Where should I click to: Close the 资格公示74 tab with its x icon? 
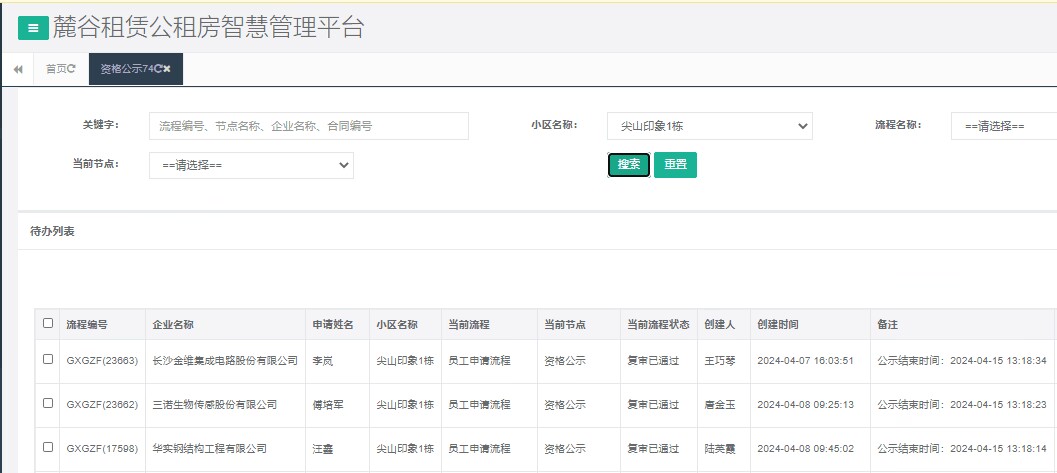coord(167,69)
